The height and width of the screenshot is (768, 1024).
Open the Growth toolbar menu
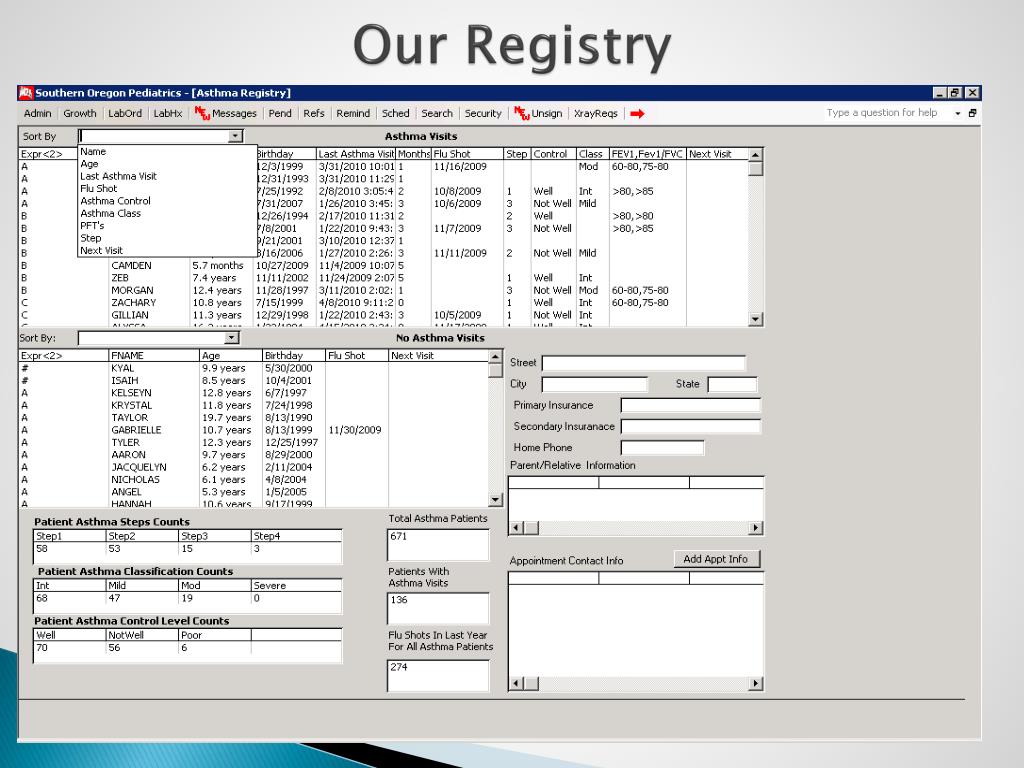(x=80, y=114)
